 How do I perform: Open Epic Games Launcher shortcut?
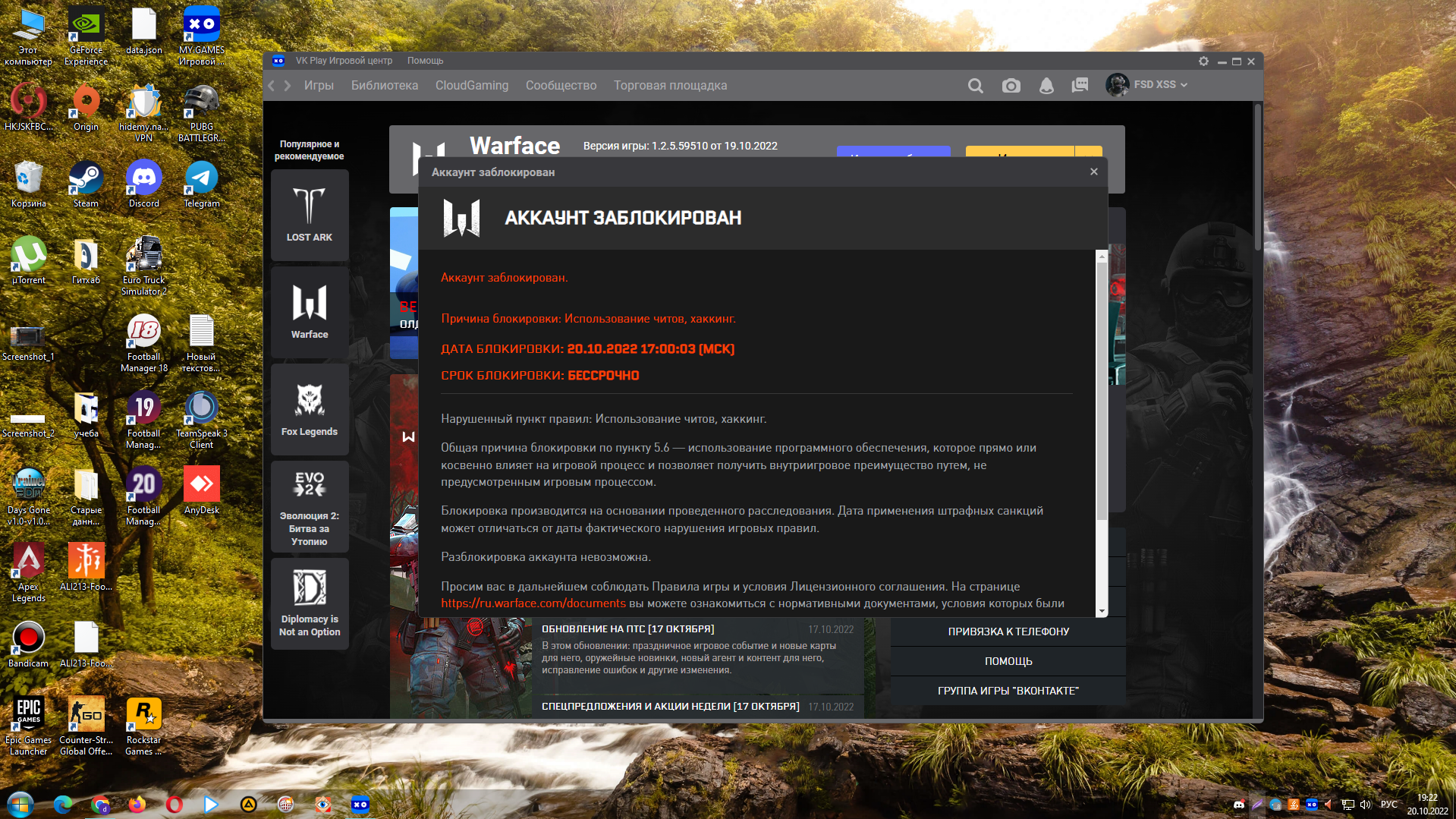point(29,726)
